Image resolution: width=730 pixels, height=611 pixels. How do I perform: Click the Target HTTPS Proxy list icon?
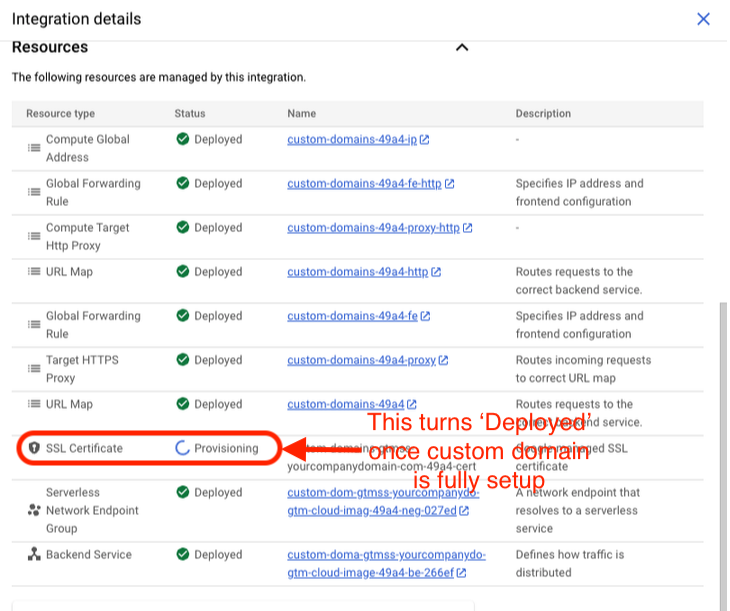pyautogui.click(x=34, y=369)
